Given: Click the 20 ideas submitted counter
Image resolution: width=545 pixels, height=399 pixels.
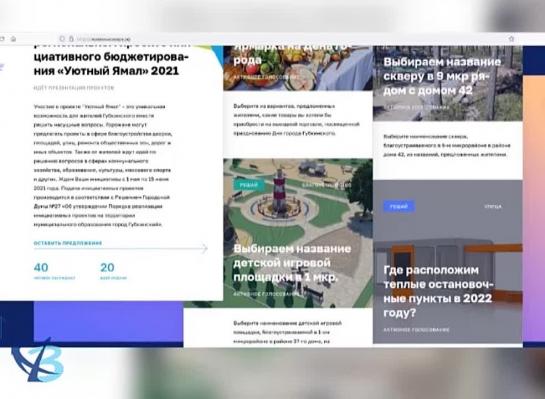Looking at the screenshot, I should tap(113, 271).
